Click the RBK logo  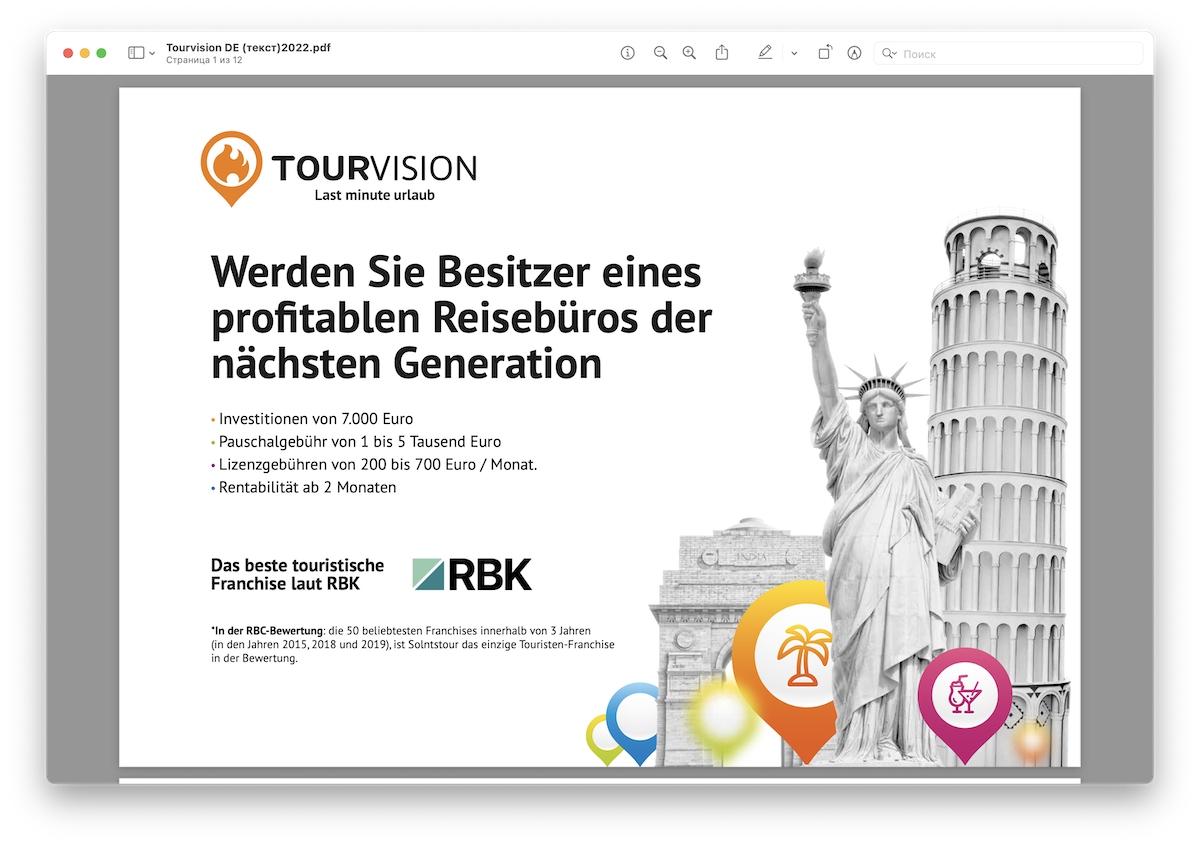click(472, 574)
